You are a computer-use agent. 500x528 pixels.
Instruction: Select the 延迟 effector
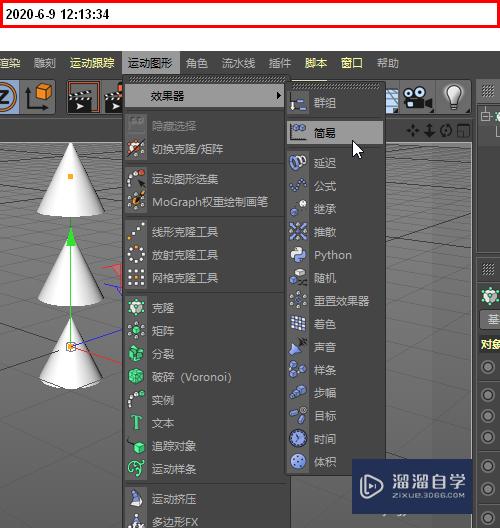pyautogui.click(x=335, y=163)
